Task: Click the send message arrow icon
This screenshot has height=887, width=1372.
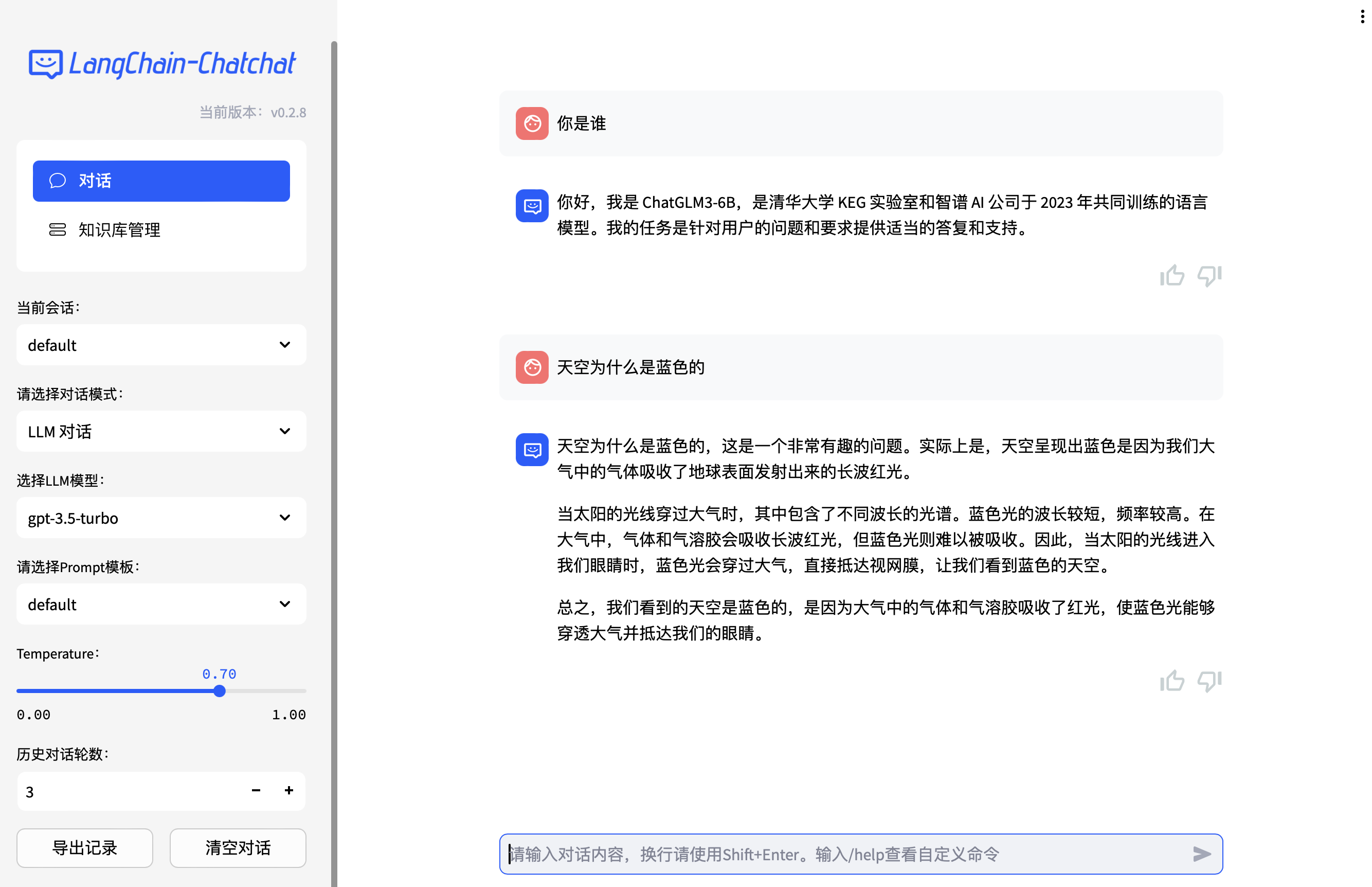Action: click(1202, 854)
